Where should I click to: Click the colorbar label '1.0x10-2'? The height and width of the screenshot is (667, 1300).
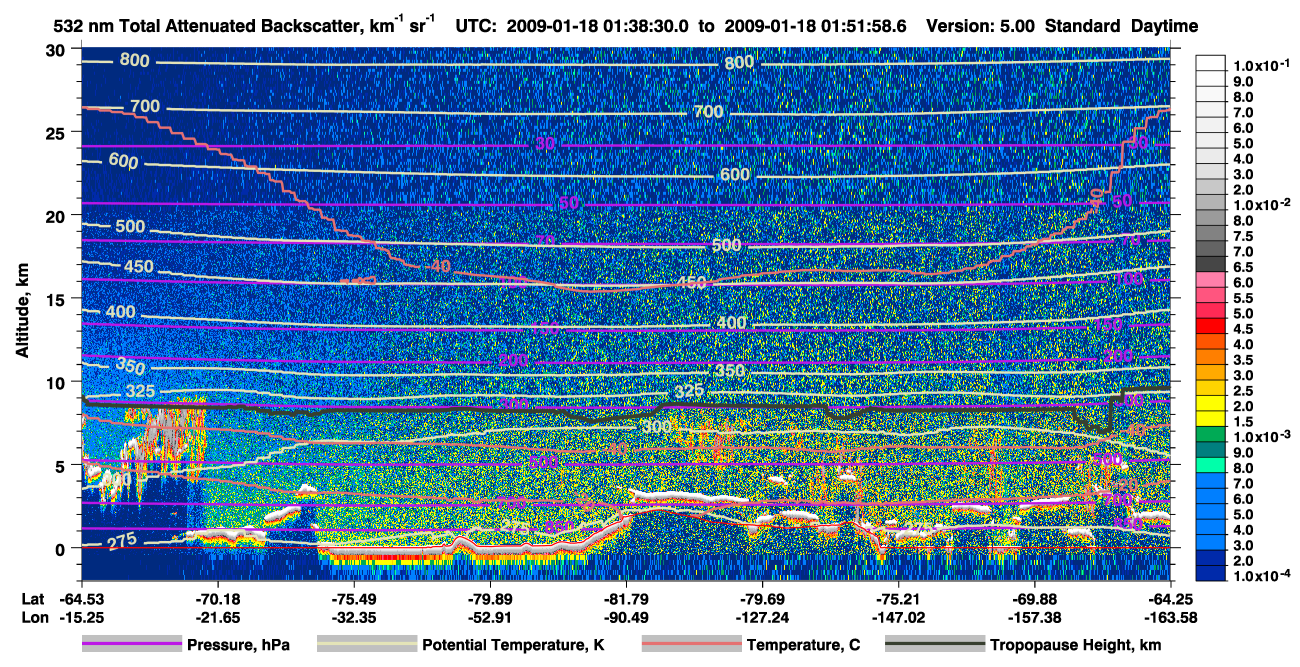tap(1263, 204)
